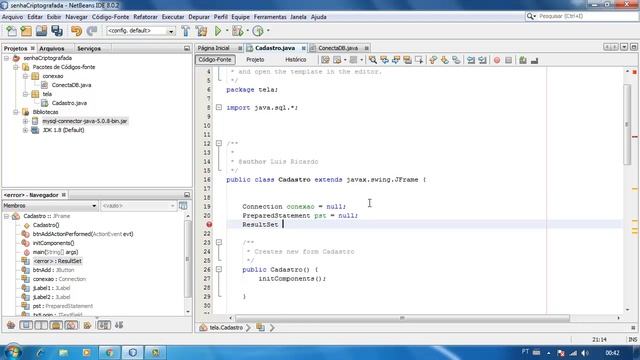Click the Shift Line Left icon
Image resolution: width=640 pixels, height=360 pixels.
pyautogui.click(x=471, y=60)
